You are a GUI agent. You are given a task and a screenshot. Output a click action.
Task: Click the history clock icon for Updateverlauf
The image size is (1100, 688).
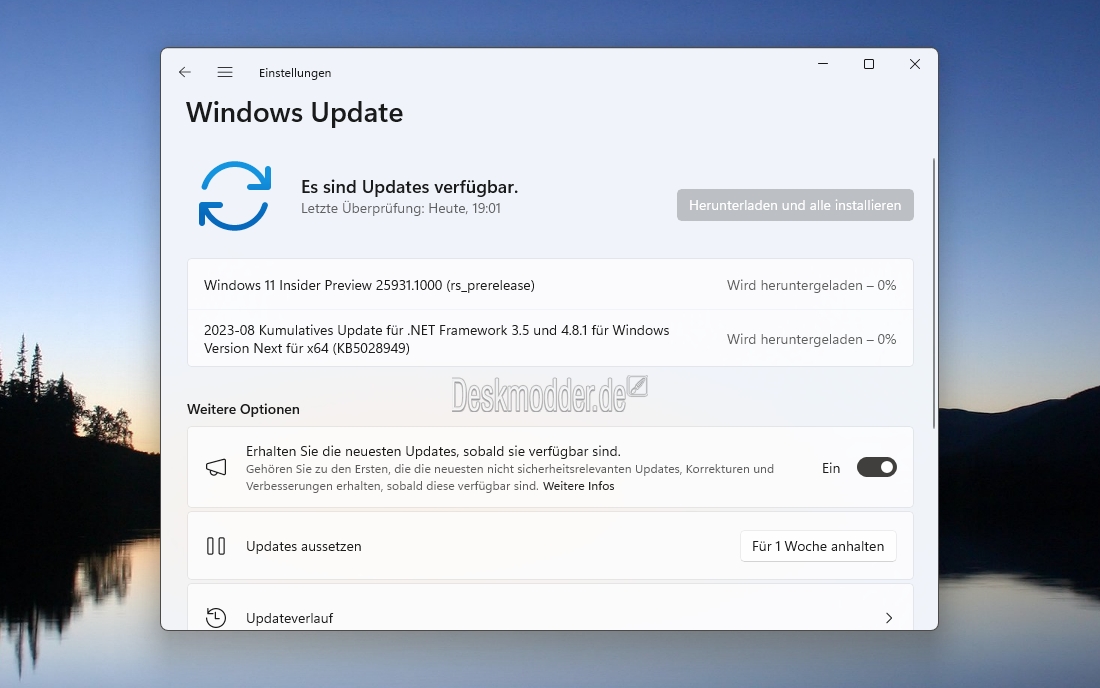pos(216,618)
